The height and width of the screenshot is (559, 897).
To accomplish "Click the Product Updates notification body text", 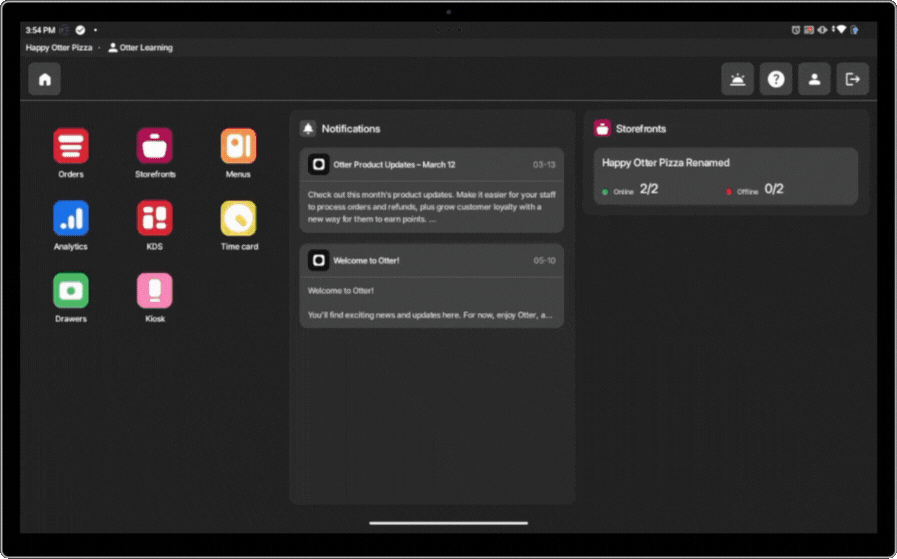I will (x=432, y=207).
